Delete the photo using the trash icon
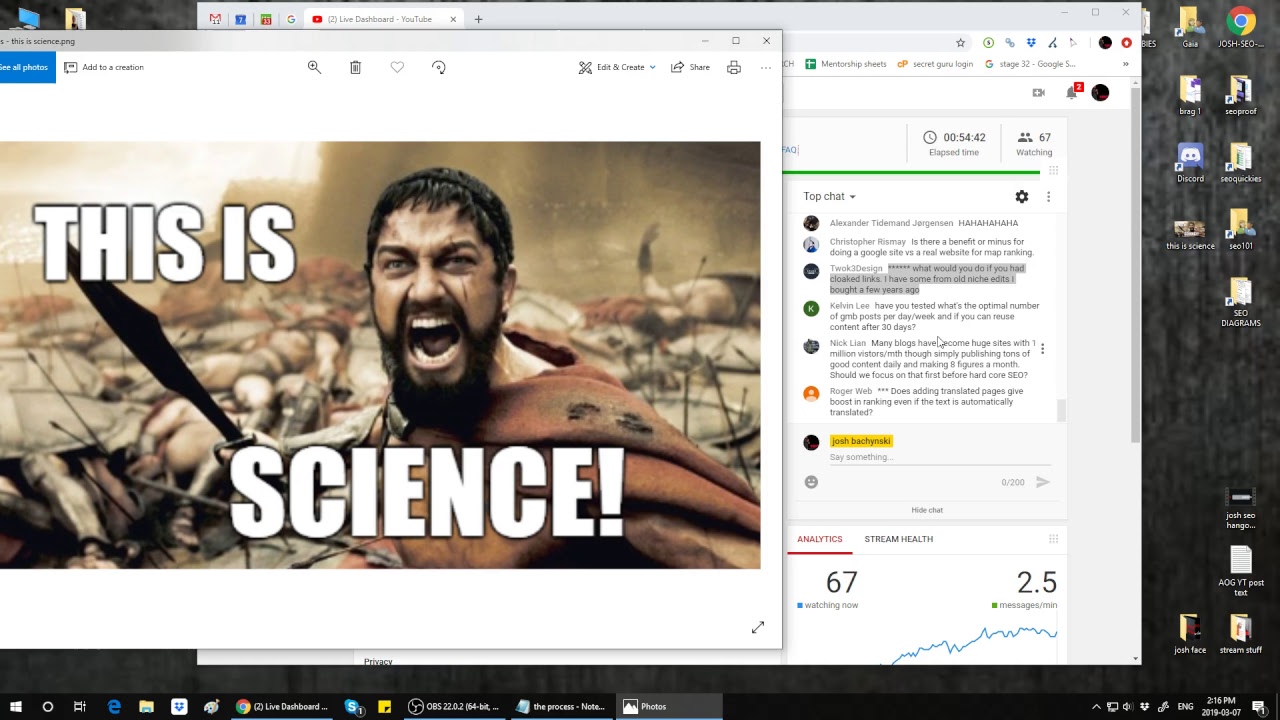The image size is (1280, 720). [355, 67]
